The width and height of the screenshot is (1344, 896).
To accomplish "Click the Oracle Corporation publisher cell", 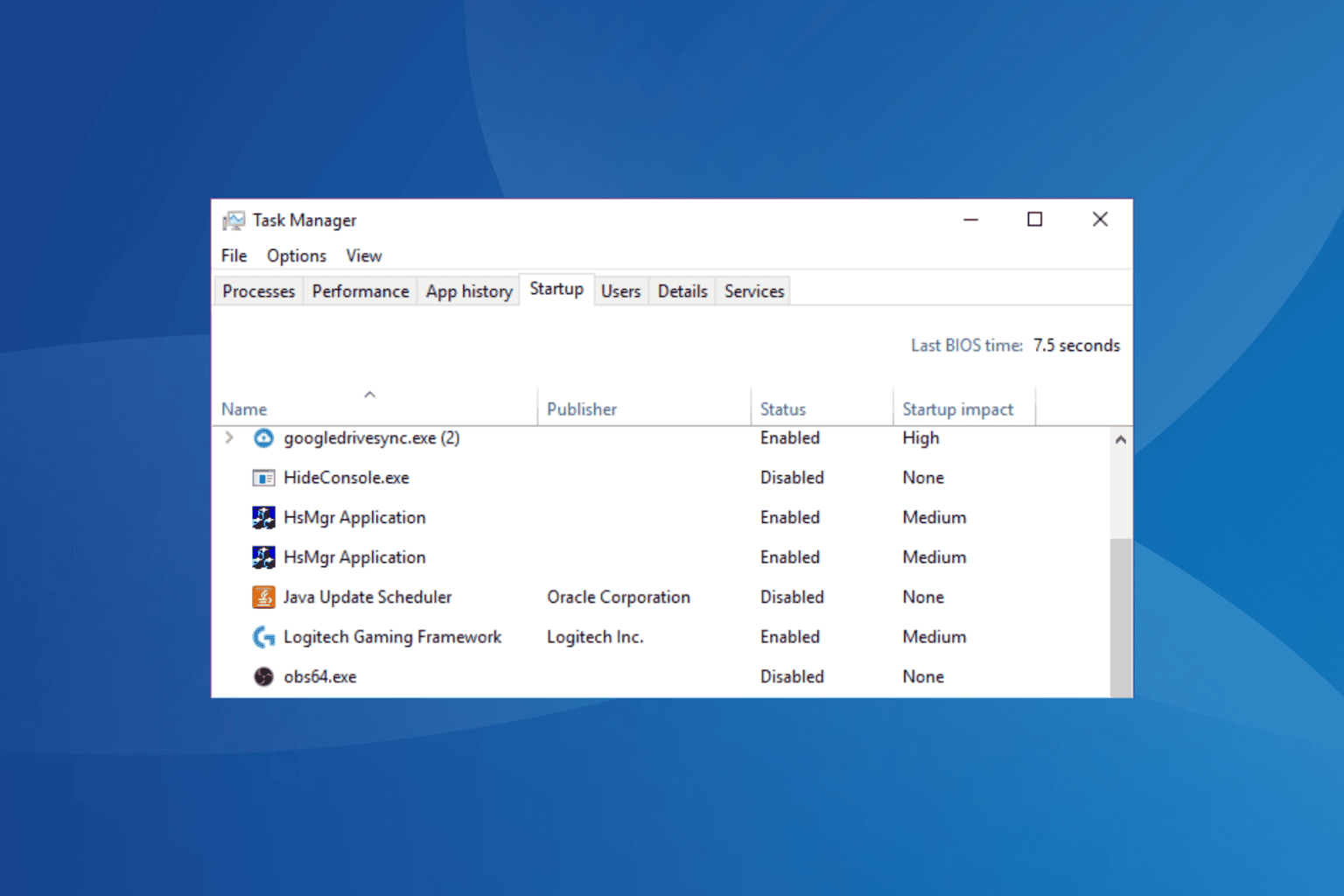I will click(619, 597).
